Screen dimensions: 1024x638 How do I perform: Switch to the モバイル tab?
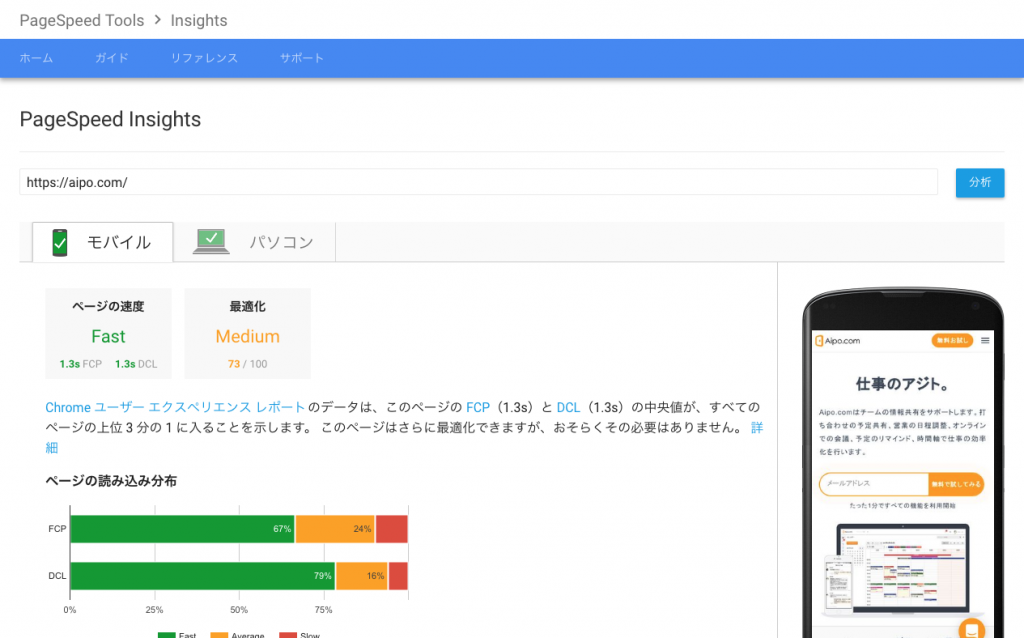[x=103, y=242]
